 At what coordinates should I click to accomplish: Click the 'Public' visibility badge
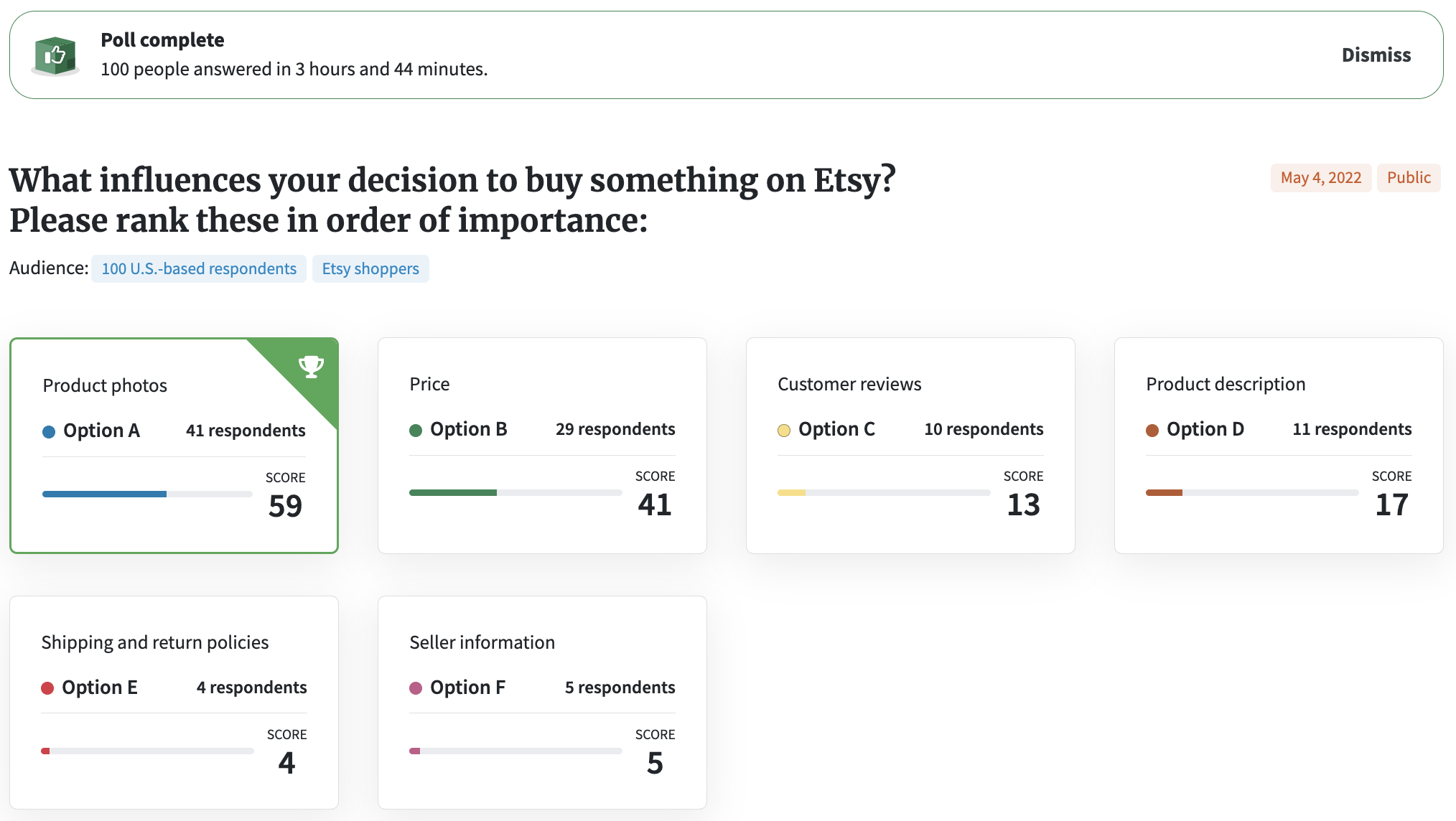[x=1409, y=177]
